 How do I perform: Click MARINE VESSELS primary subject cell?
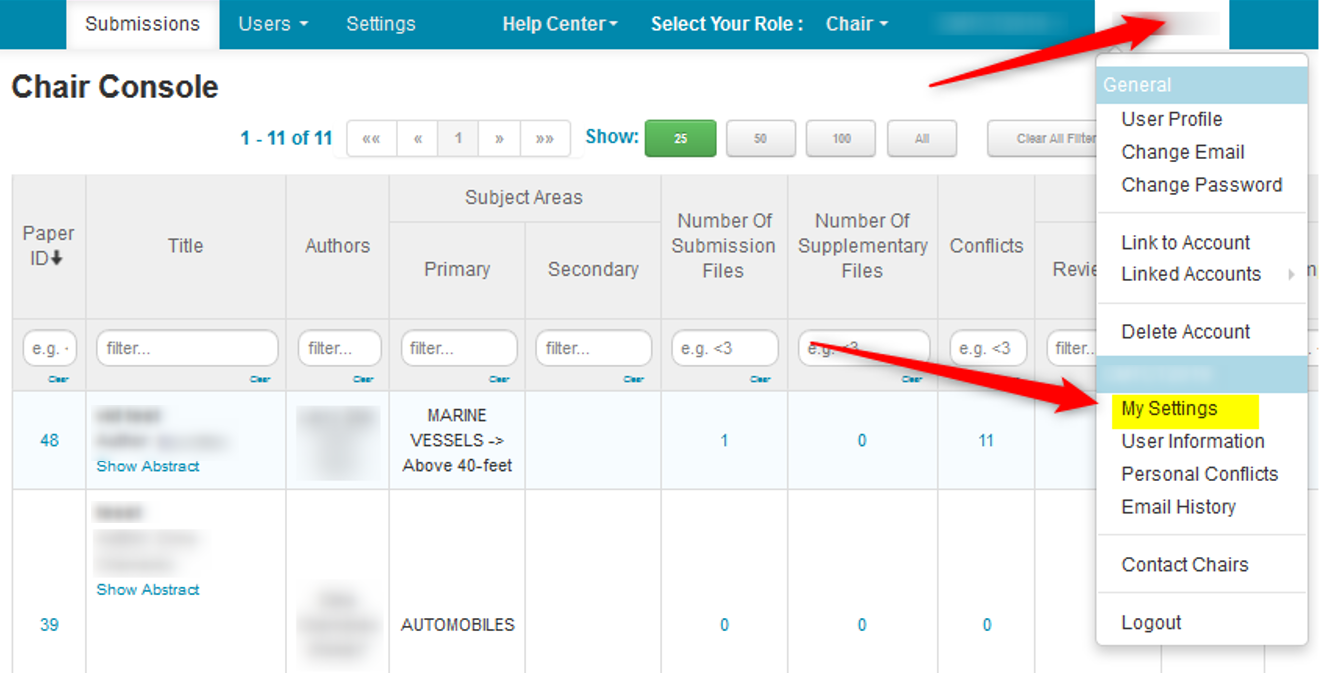[457, 441]
